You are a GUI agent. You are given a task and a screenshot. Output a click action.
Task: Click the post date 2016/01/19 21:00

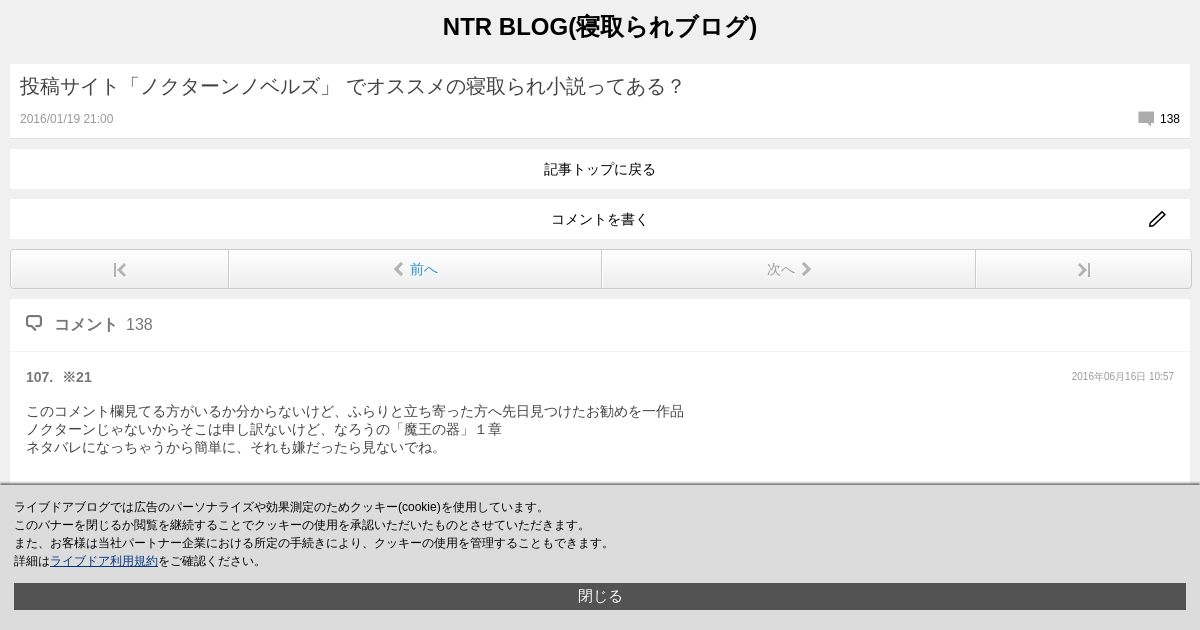pyautogui.click(x=66, y=119)
